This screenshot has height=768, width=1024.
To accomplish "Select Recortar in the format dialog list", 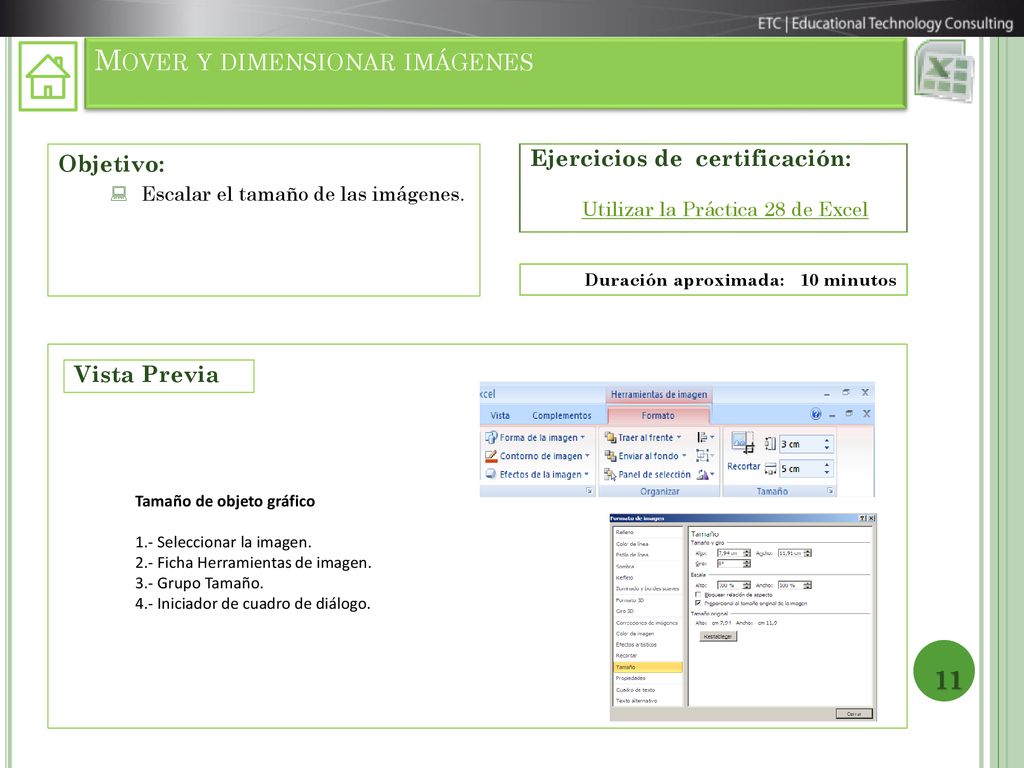I will click(626, 655).
